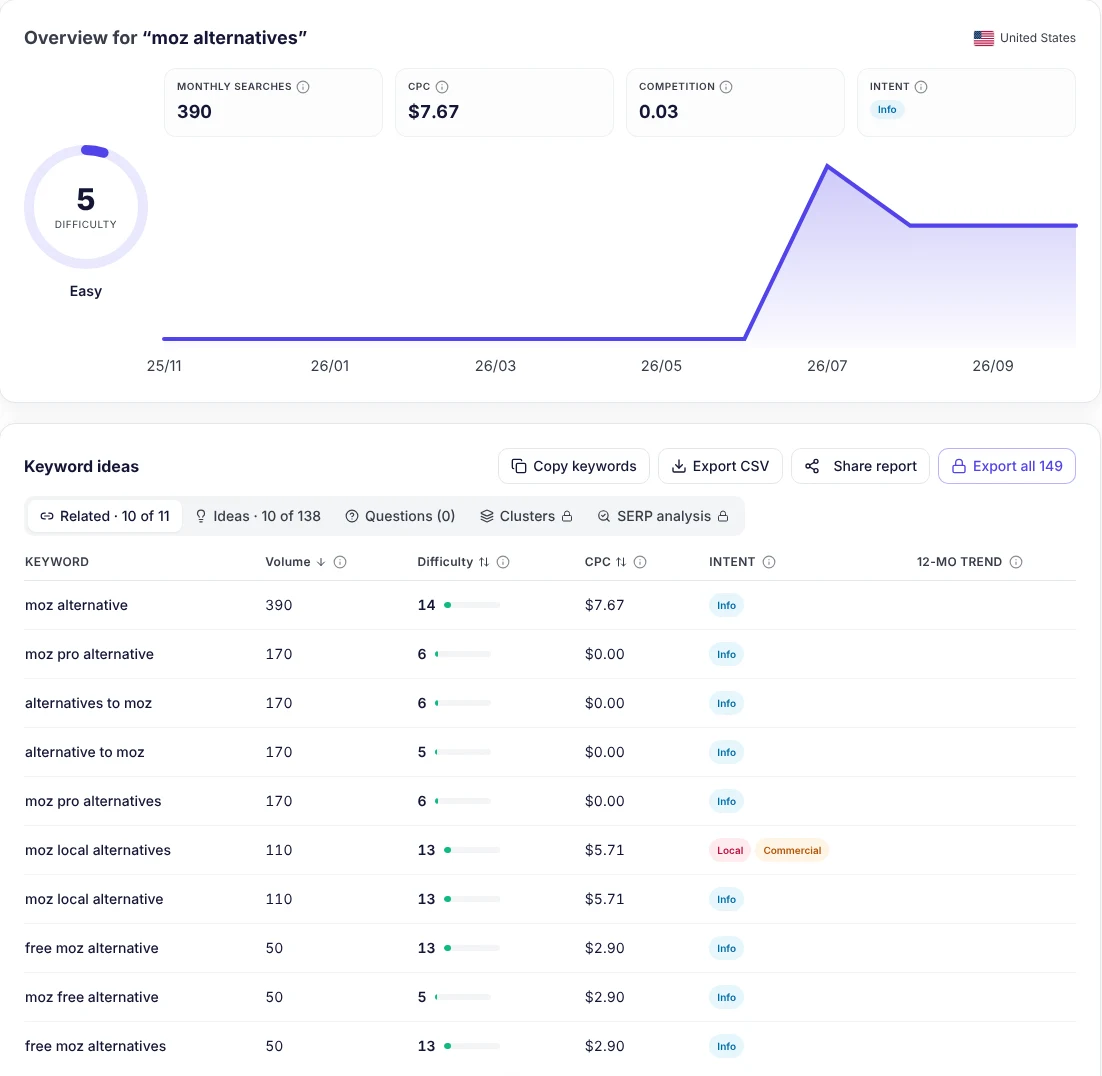The image size is (1102, 1076).
Task: Click the difficulty bar for moz alternative row
Action: 472,605
